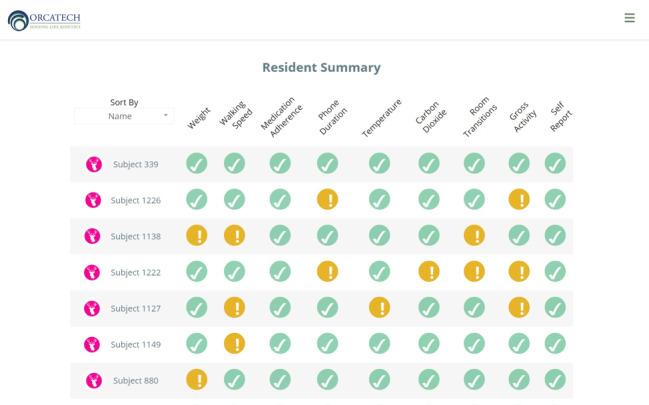
Task: Click Subject 1138 avatar icon
Action: [x=92, y=236]
